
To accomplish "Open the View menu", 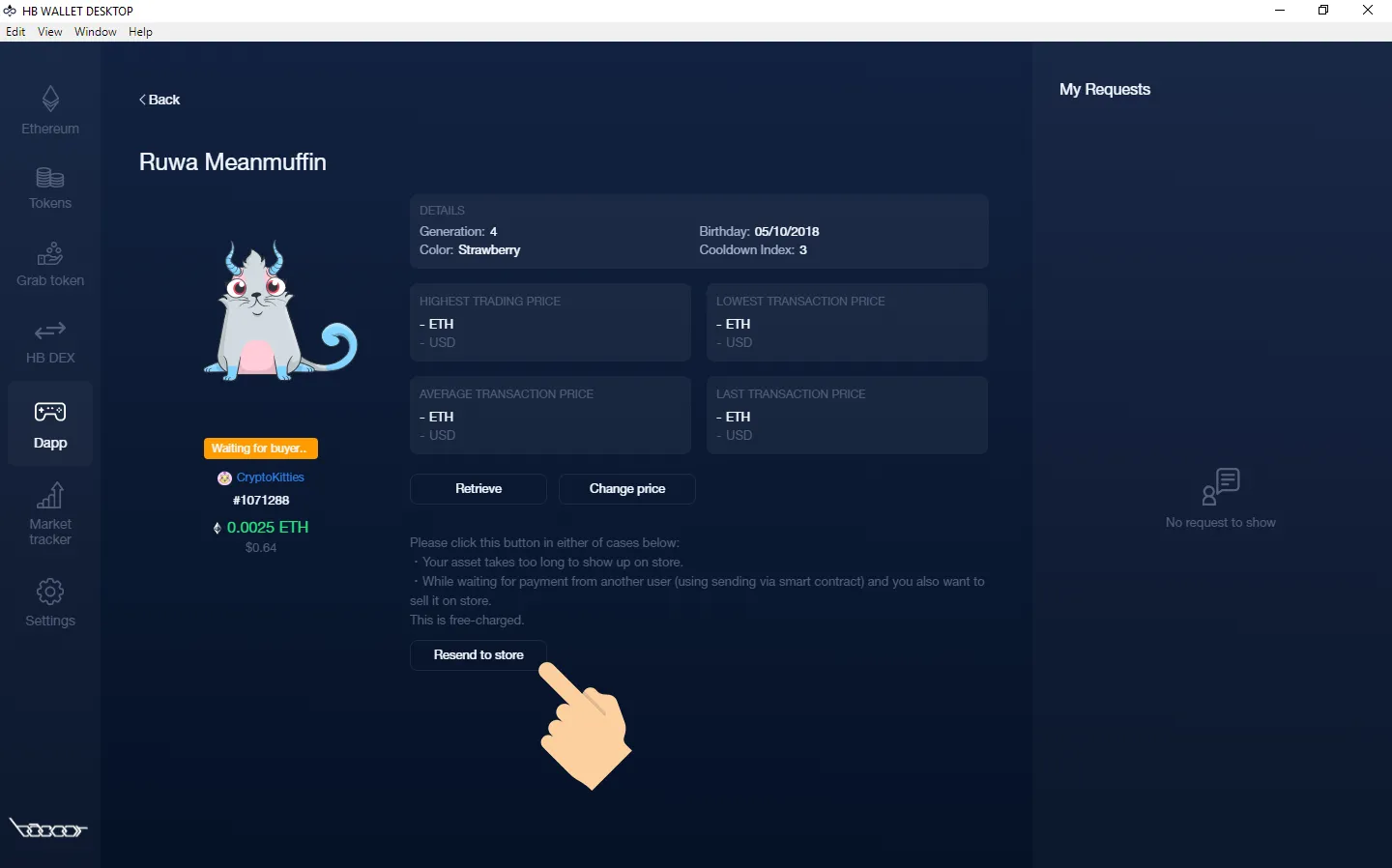I will pyautogui.click(x=49, y=32).
